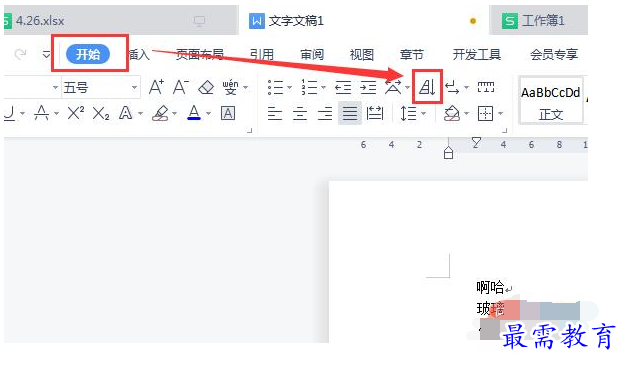The image size is (624, 368).
Task: Open the 章节 ribbon tab
Action: point(411,55)
